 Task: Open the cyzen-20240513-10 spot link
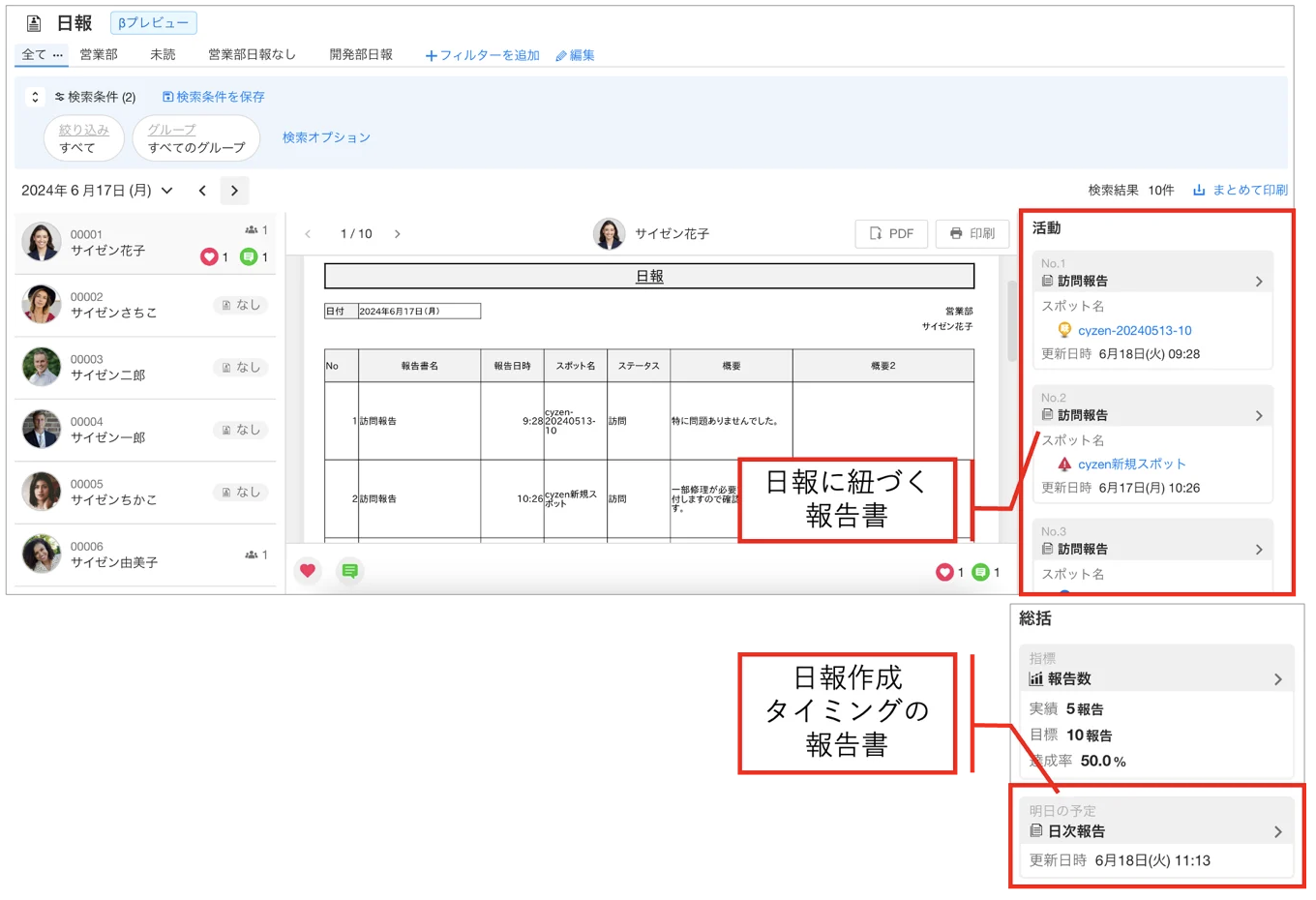click(1134, 330)
